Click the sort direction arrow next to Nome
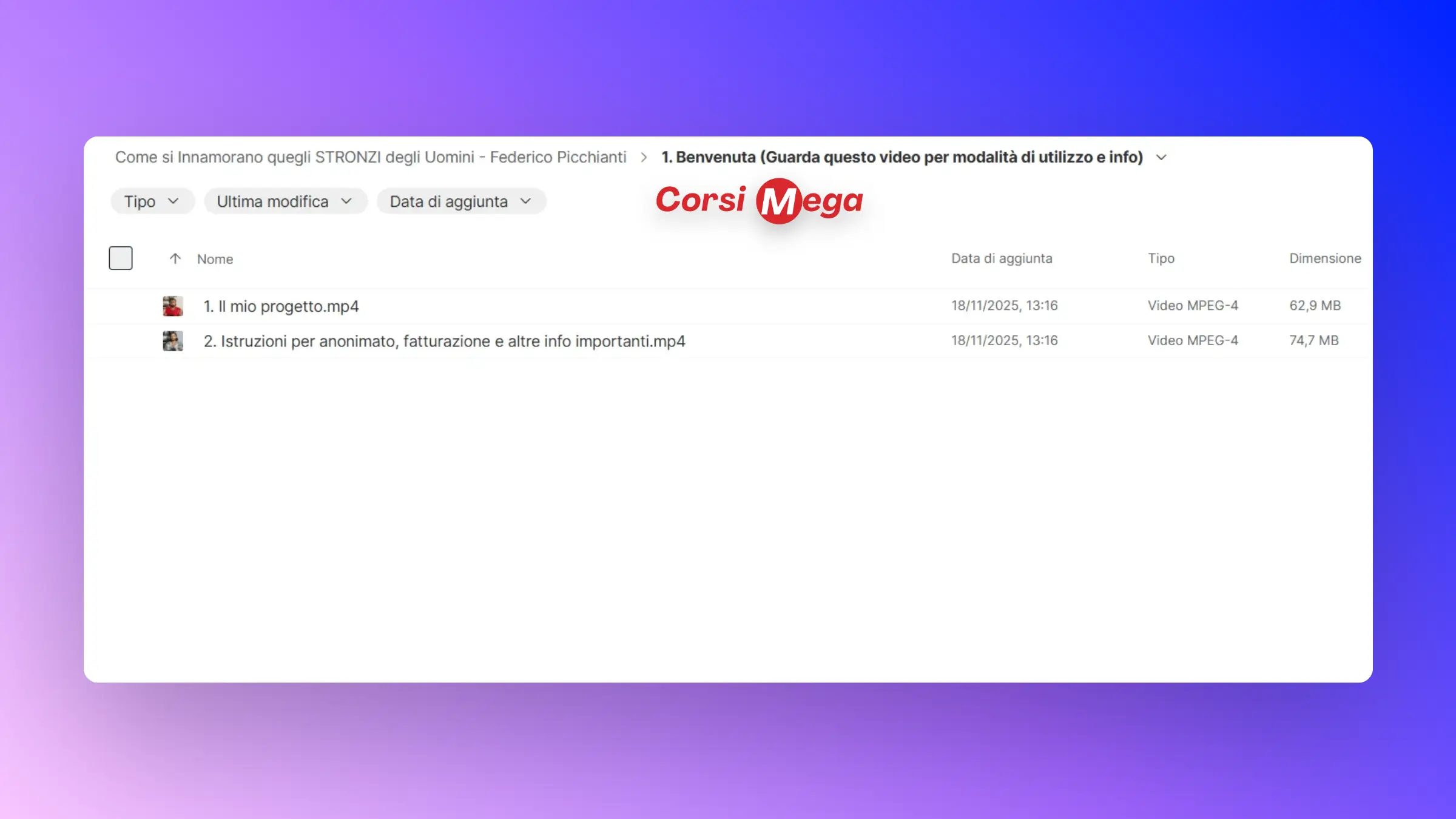This screenshot has width=1456, height=819. tap(175, 259)
